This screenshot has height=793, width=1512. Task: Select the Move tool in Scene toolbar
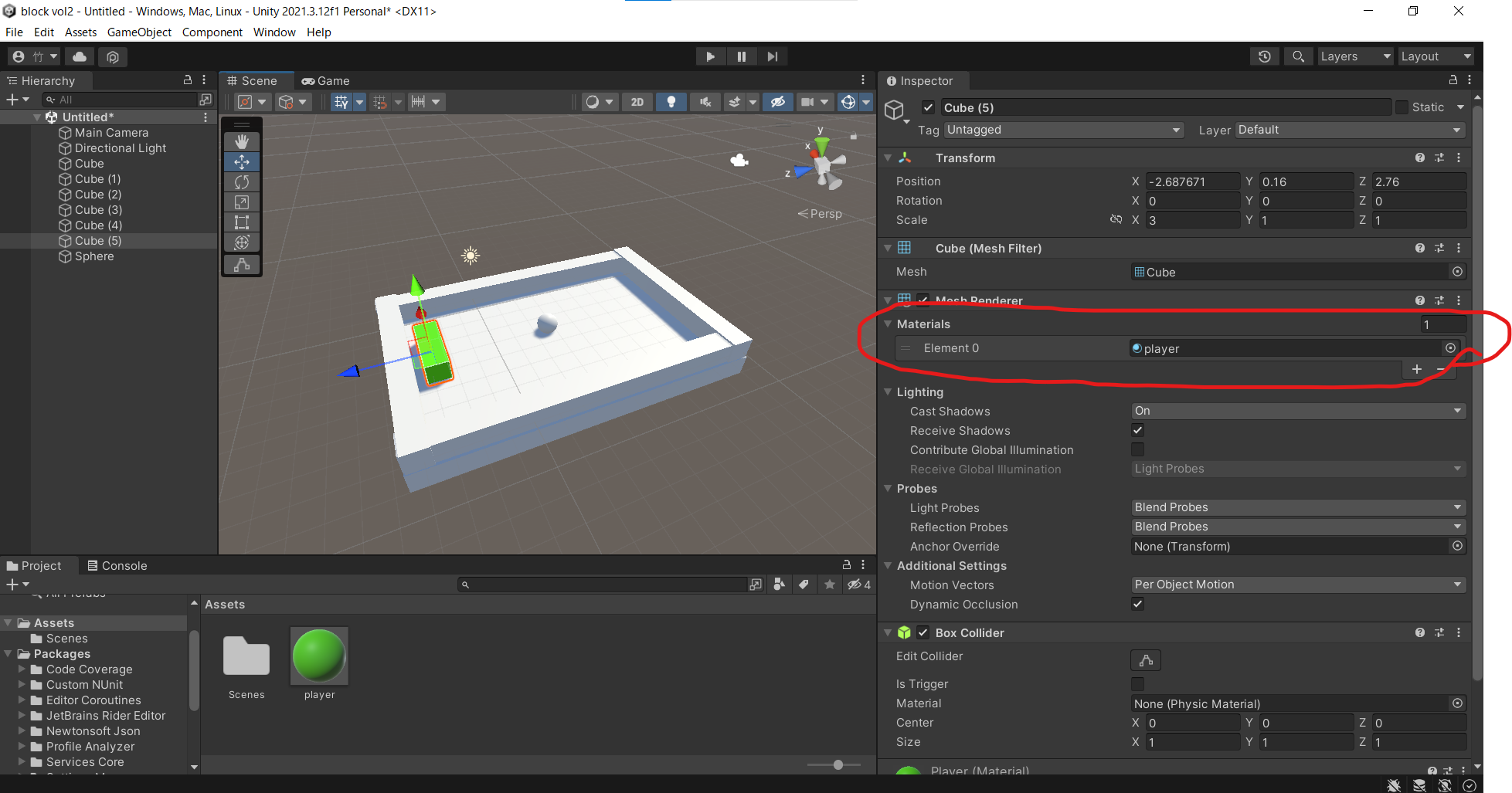tap(242, 162)
